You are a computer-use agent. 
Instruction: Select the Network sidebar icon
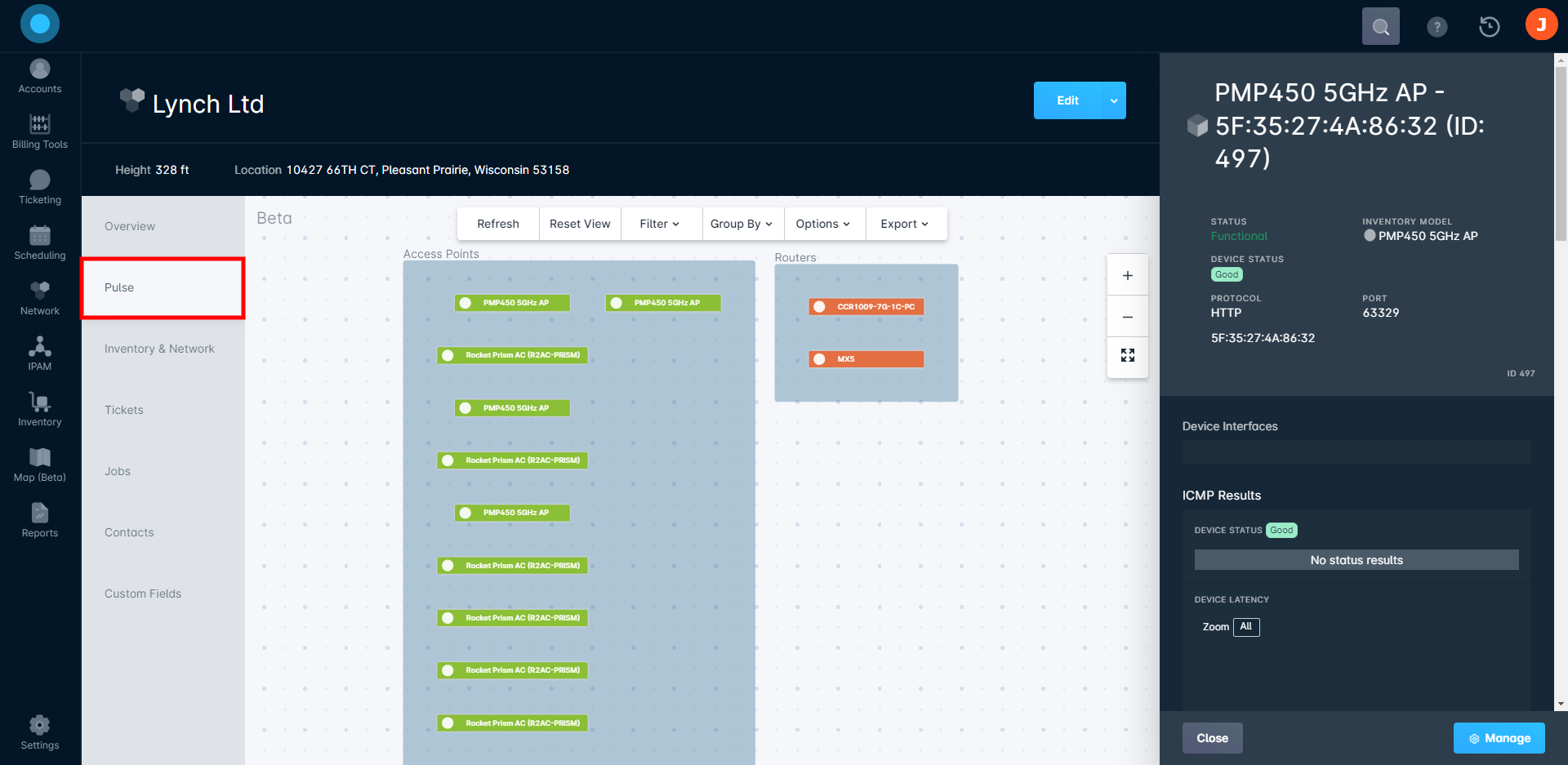coord(40,299)
